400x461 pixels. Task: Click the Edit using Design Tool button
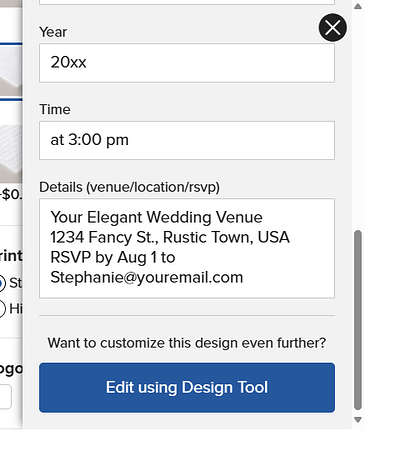pos(187,387)
